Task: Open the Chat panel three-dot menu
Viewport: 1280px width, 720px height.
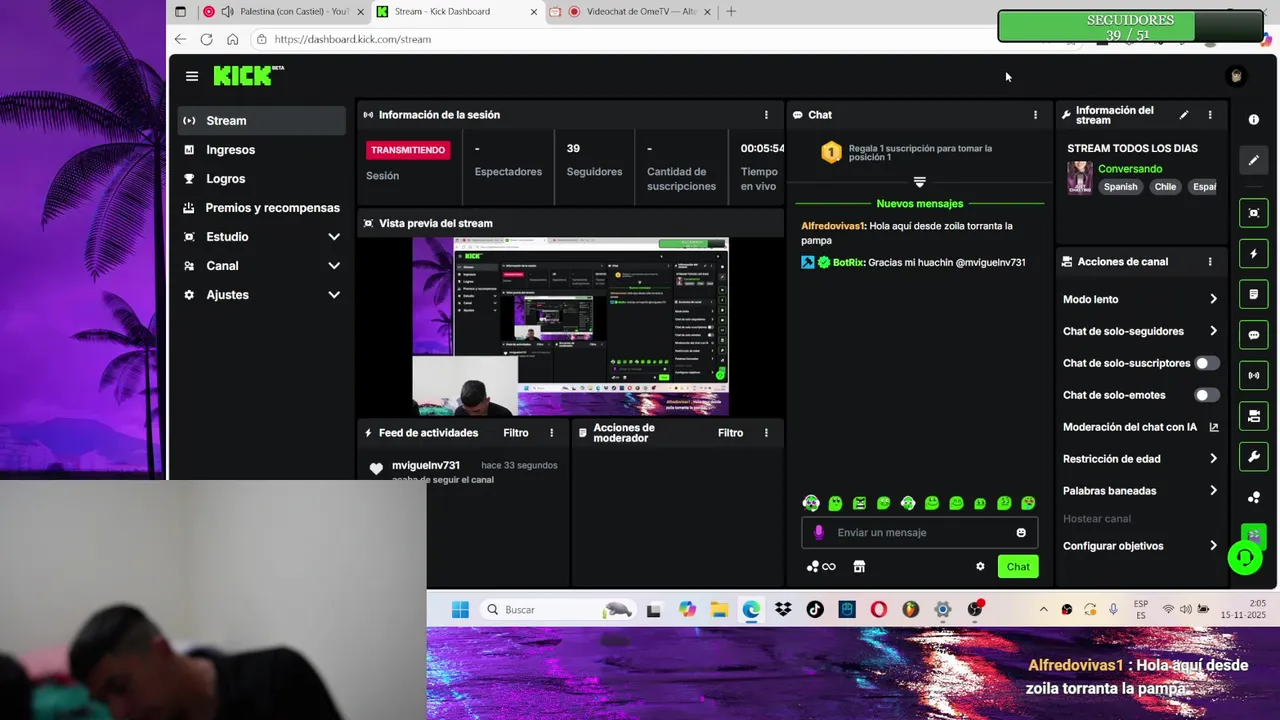Action: pyautogui.click(x=1035, y=115)
